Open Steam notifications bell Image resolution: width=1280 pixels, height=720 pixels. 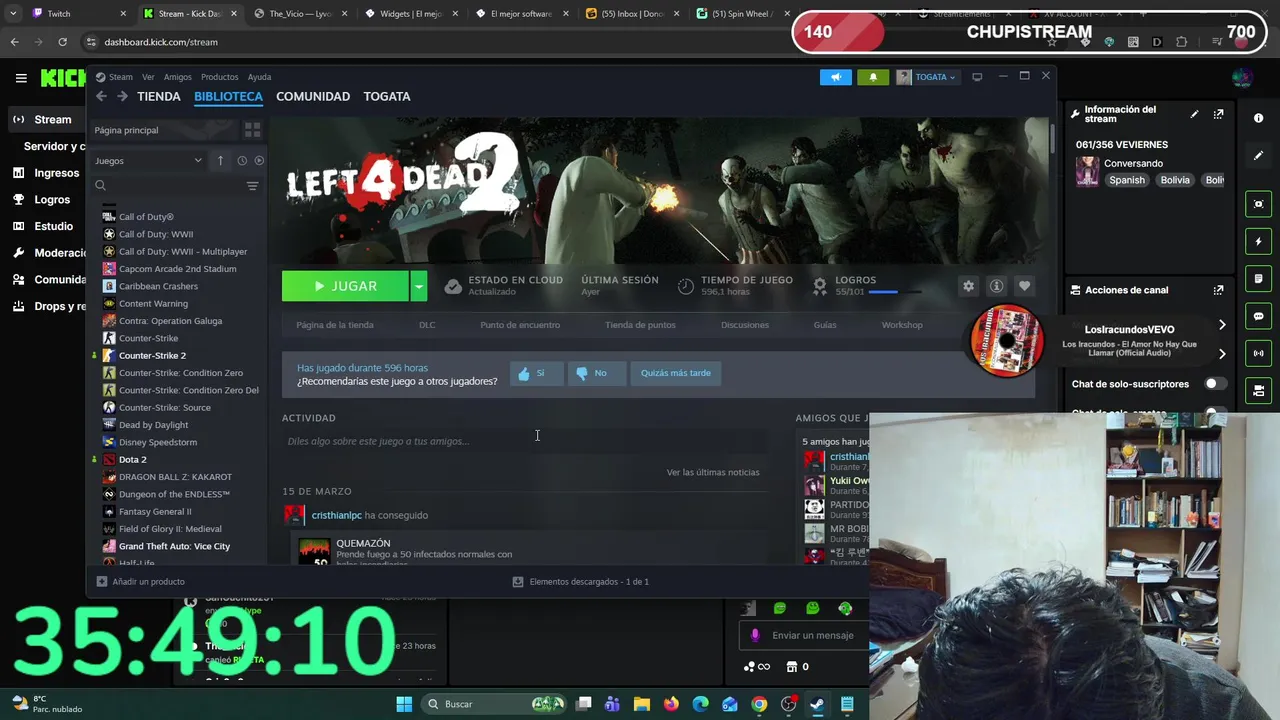(873, 77)
